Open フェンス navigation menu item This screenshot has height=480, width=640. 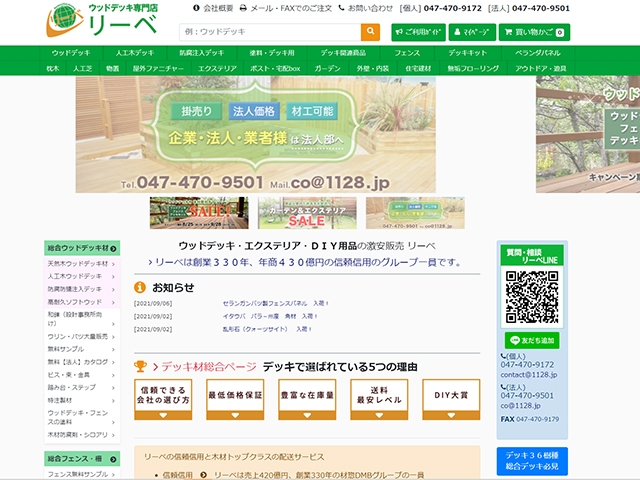coord(407,52)
